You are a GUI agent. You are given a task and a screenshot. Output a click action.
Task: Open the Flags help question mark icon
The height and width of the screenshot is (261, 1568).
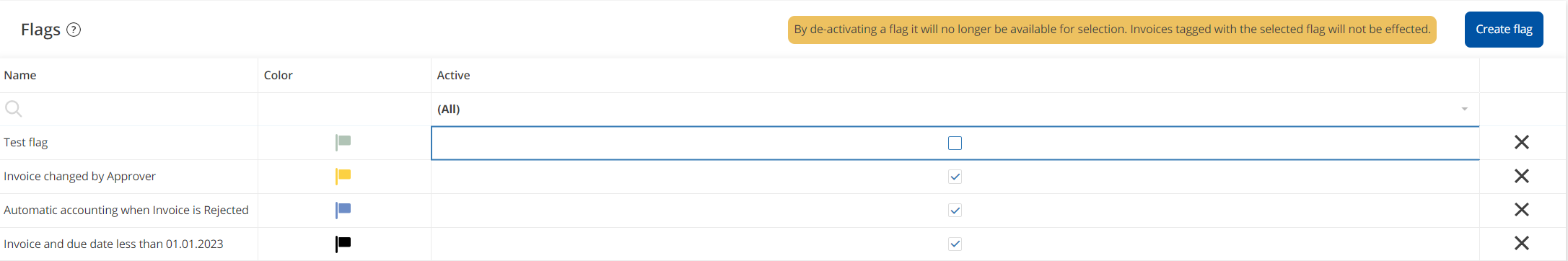click(74, 30)
